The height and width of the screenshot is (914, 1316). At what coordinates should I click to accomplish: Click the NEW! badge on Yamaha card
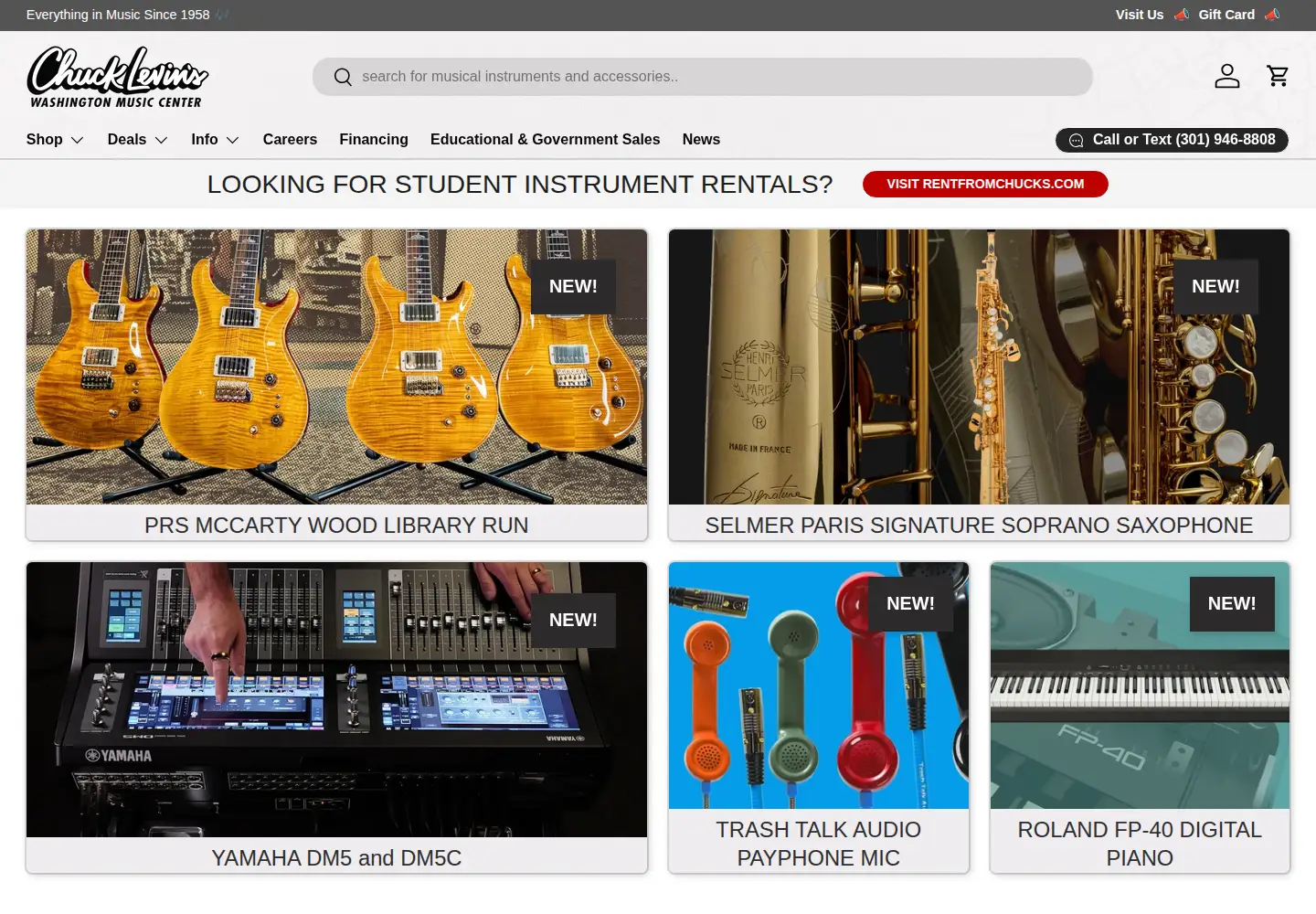click(573, 621)
